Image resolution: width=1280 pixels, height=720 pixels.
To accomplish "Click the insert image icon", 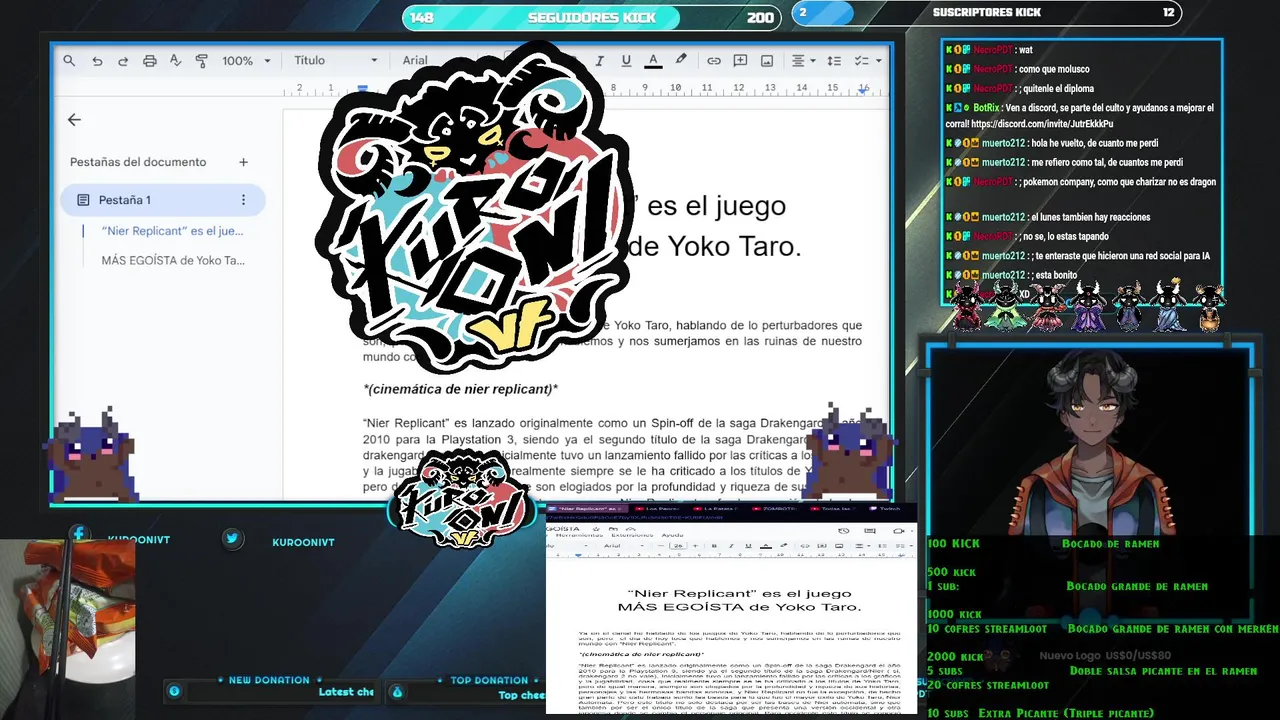I will coord(767,61).
